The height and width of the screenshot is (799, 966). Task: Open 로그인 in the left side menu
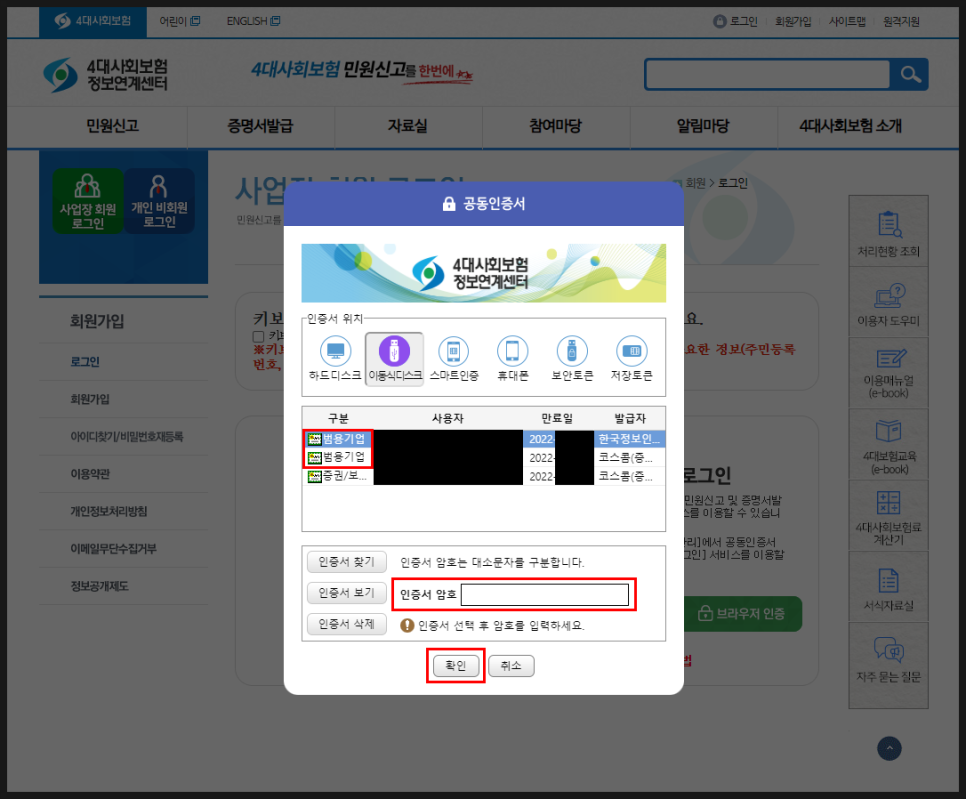coord(85,362)
